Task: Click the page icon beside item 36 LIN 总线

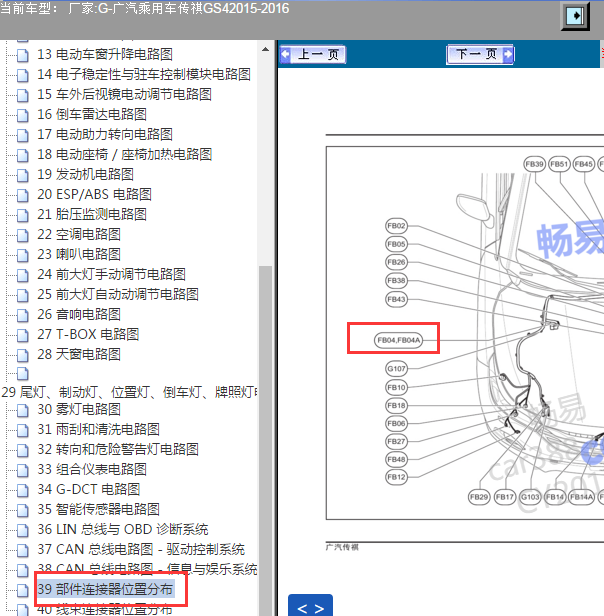Action: [23, 531]
